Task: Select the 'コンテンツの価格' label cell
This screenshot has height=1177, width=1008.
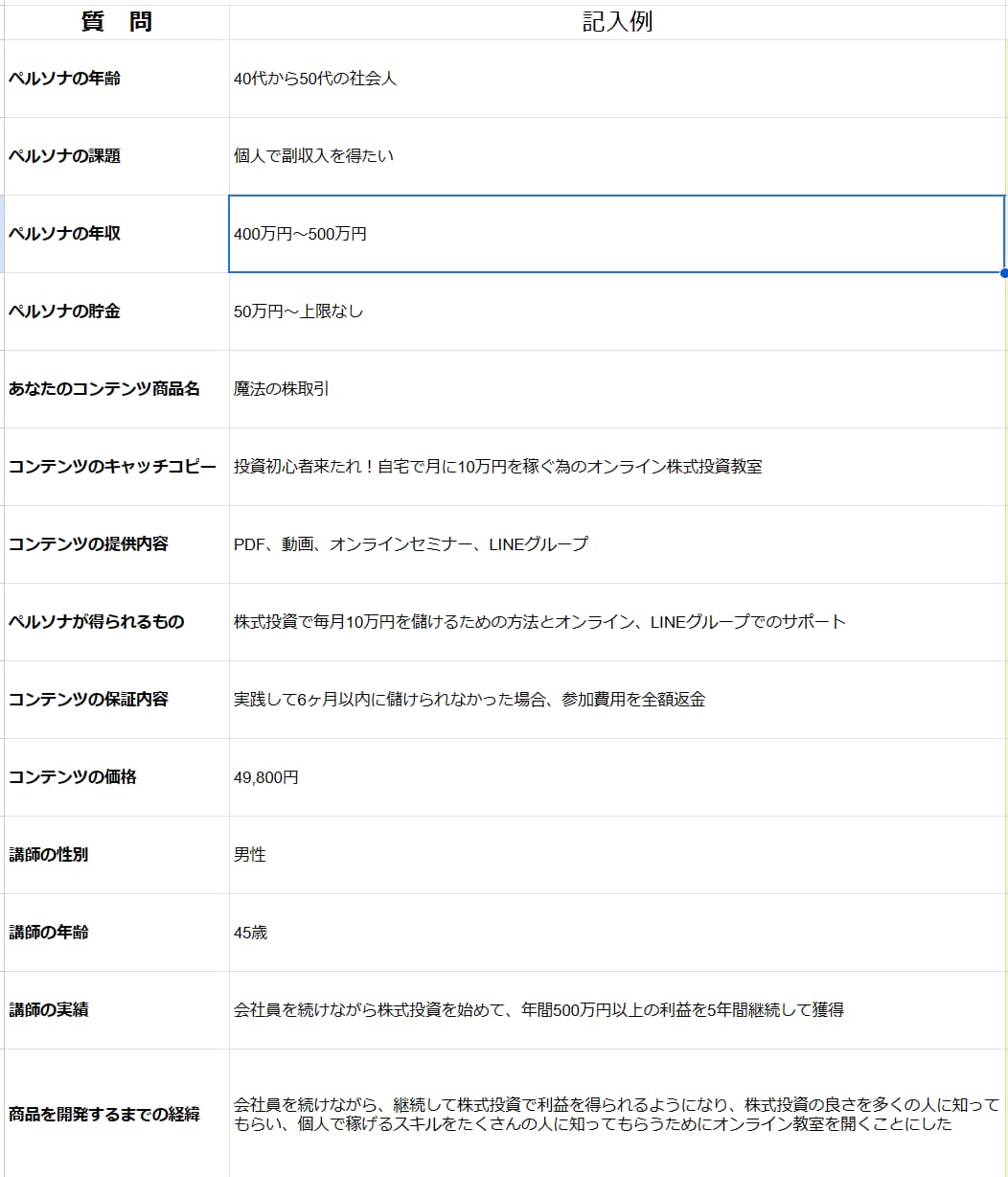Action: click(x=117, y=777)
